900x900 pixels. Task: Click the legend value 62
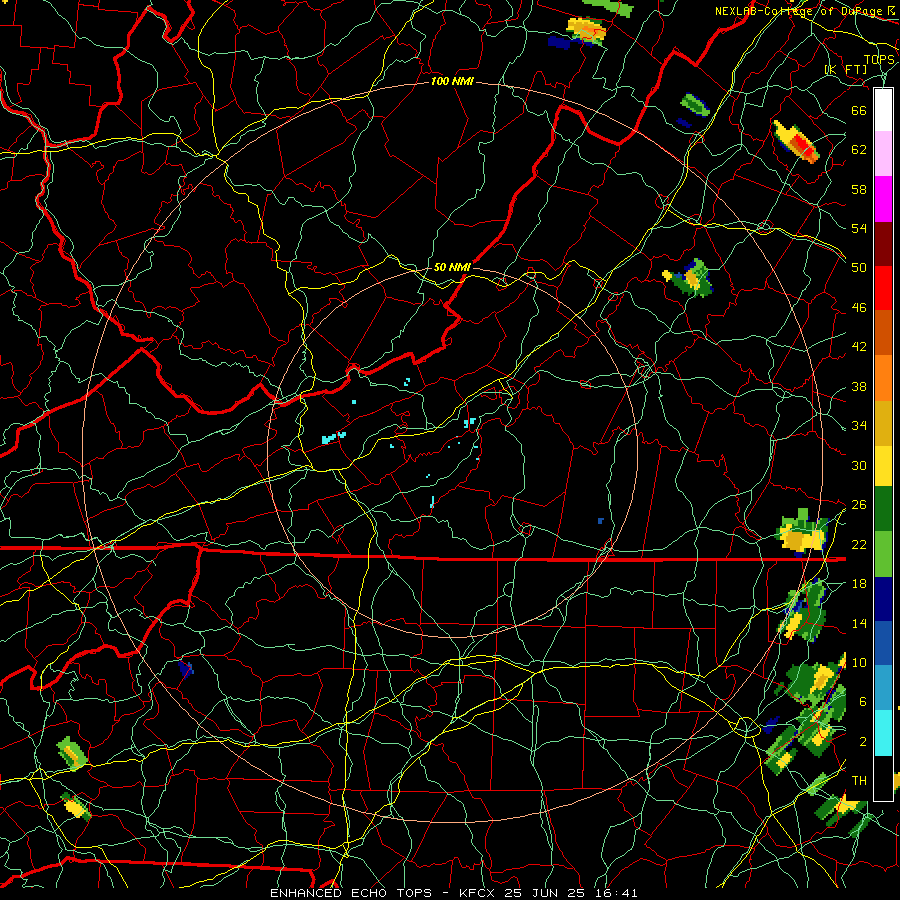point(859,150)
